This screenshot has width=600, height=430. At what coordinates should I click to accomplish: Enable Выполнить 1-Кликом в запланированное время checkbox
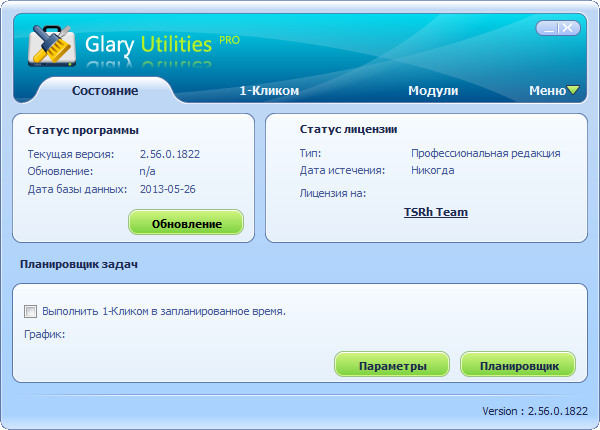coord(31,311)
